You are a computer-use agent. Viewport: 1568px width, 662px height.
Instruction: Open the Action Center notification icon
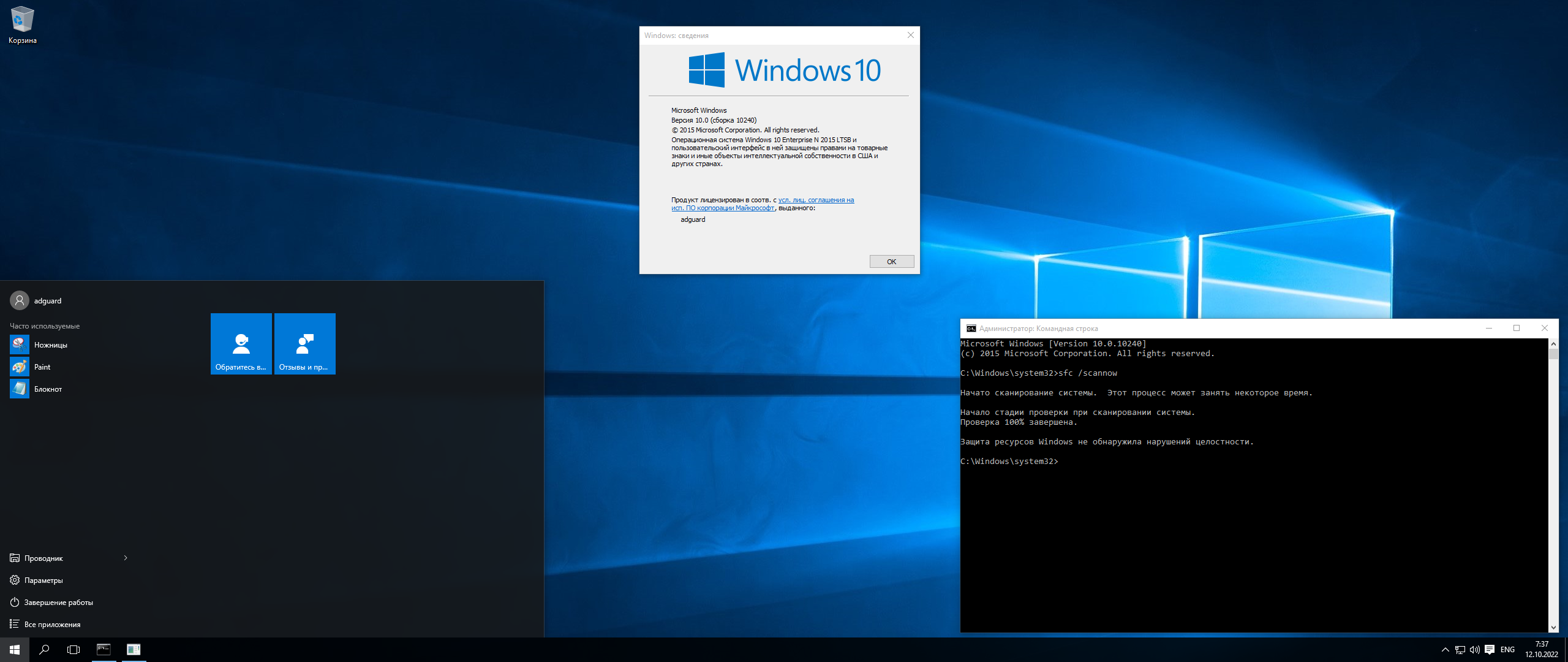(1490, 650)
